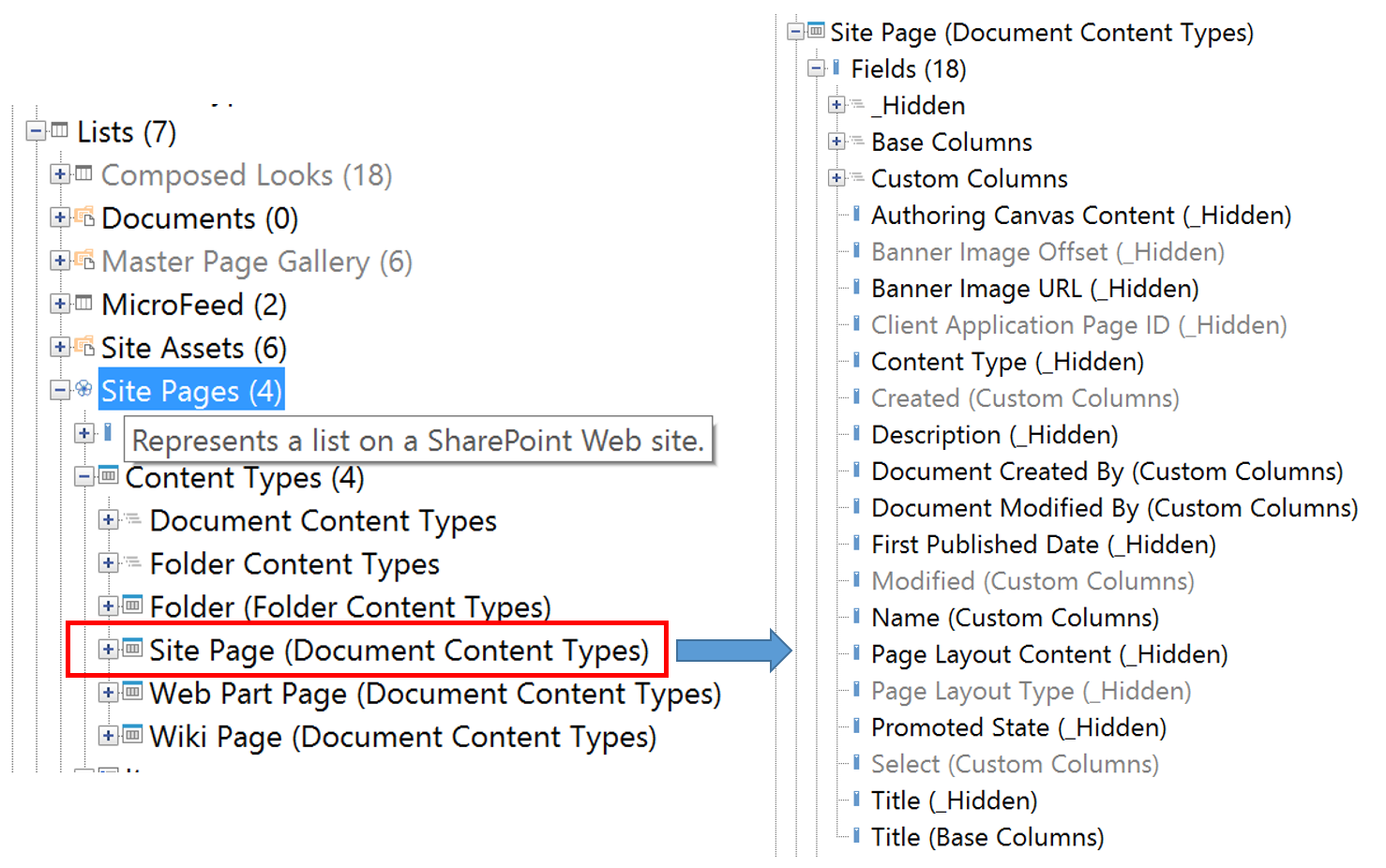Click the Master Page Gallery icon
1386x868 pixels.
(x=84, y=261)
